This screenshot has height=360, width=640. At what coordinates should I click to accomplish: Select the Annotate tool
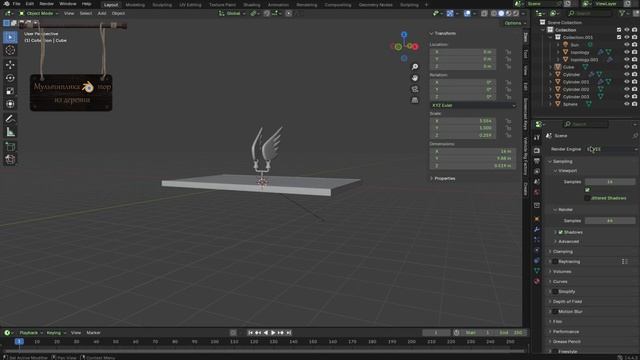10,118
